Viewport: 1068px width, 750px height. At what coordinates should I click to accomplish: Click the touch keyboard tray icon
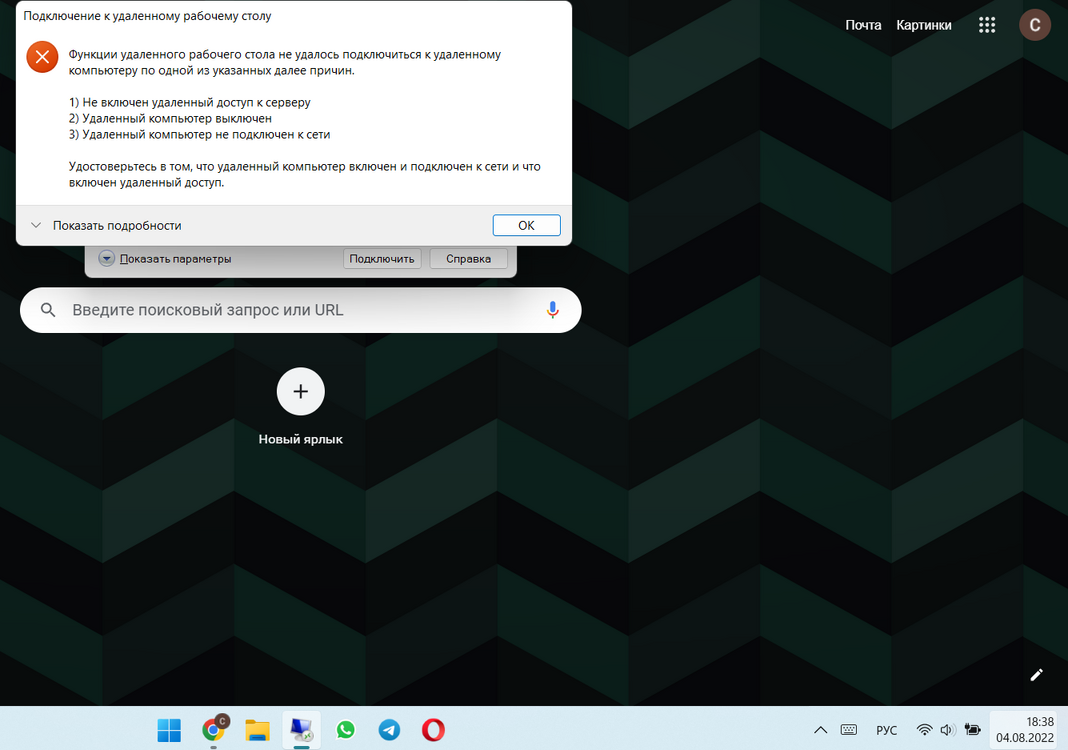click(x=849, y=730)
